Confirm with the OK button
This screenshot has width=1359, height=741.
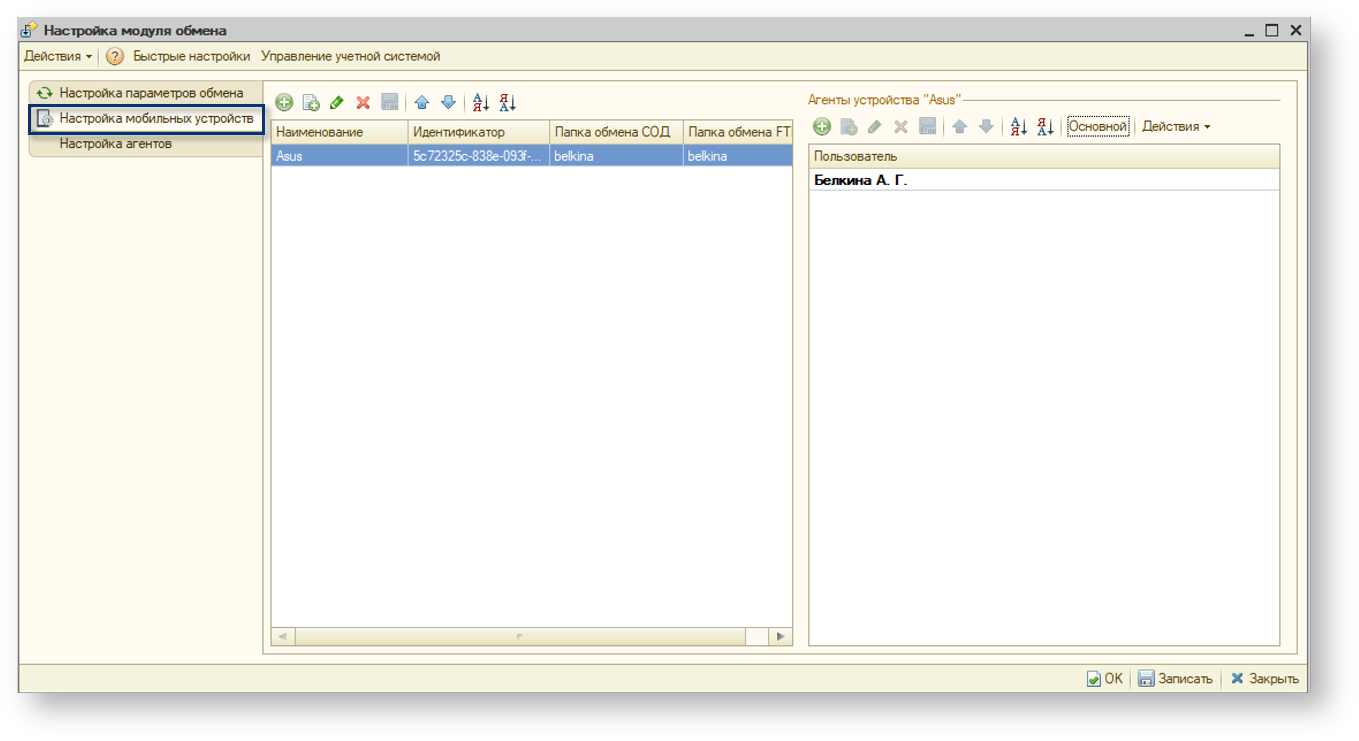pyautogui.click(x=1105, y=679)
